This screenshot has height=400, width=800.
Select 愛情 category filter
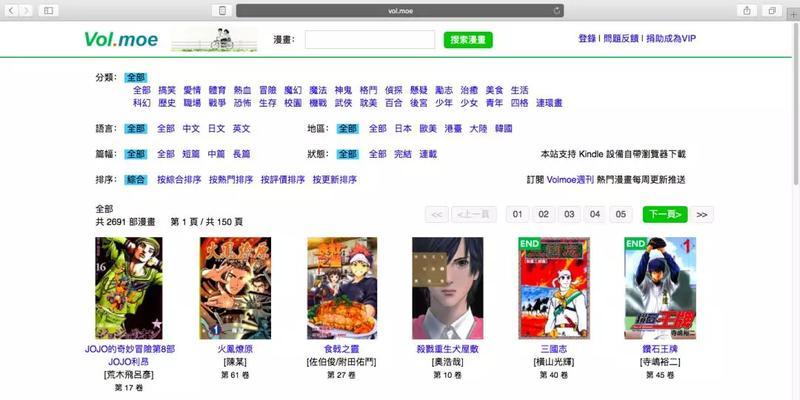click(x=192, y=90)
